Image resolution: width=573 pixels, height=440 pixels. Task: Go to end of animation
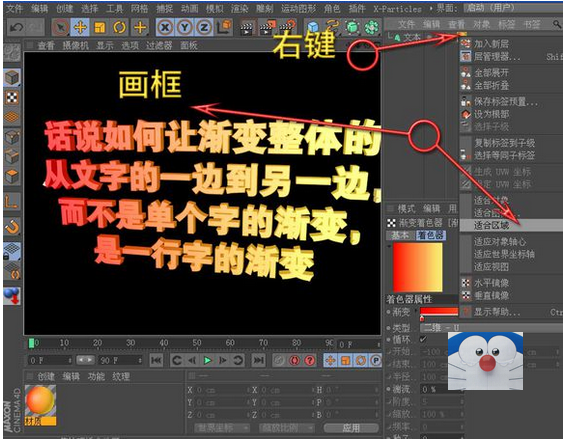point(259,360)
